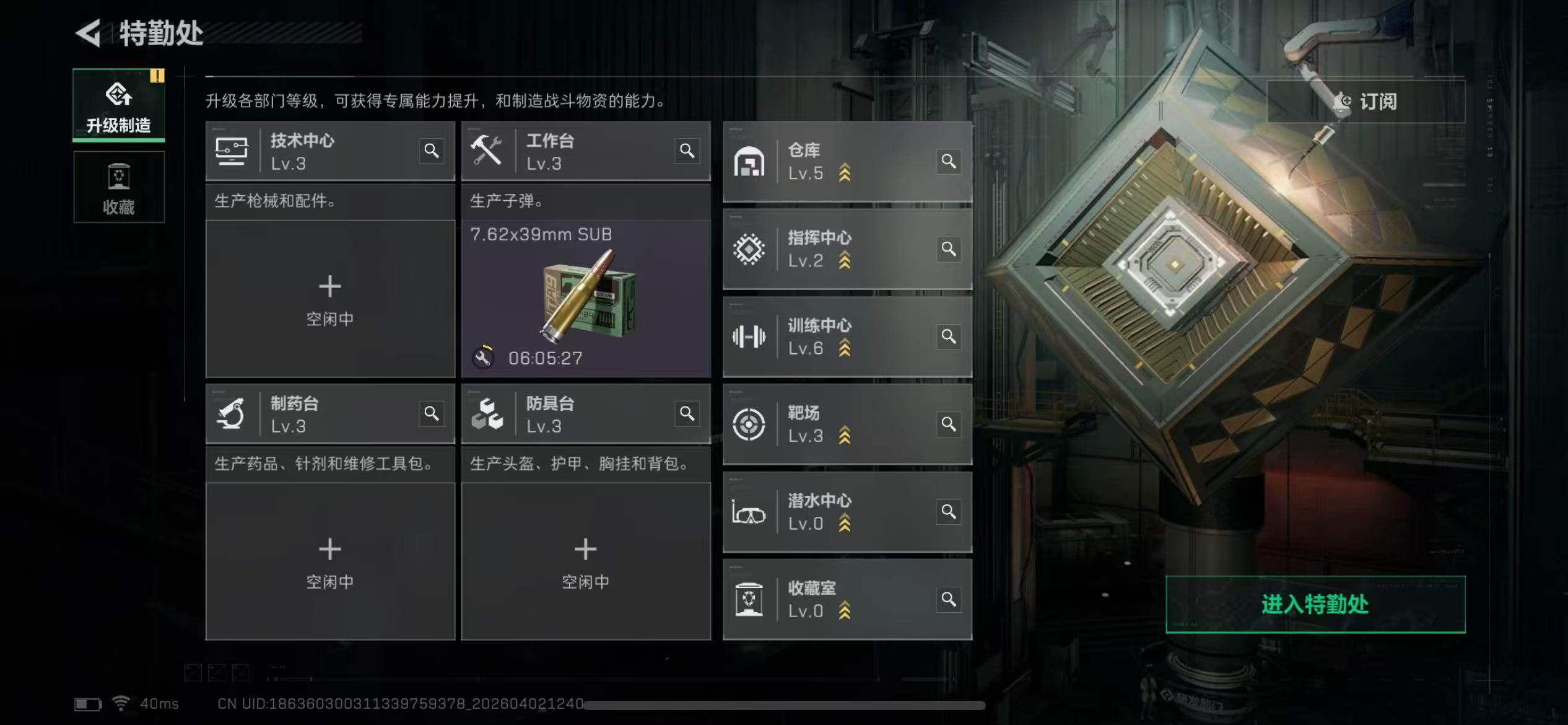Select the 收藏室 Lv.0 department
Image resolution: width=1568 pixels, height=725 pixels.
[x=847, y=600]
